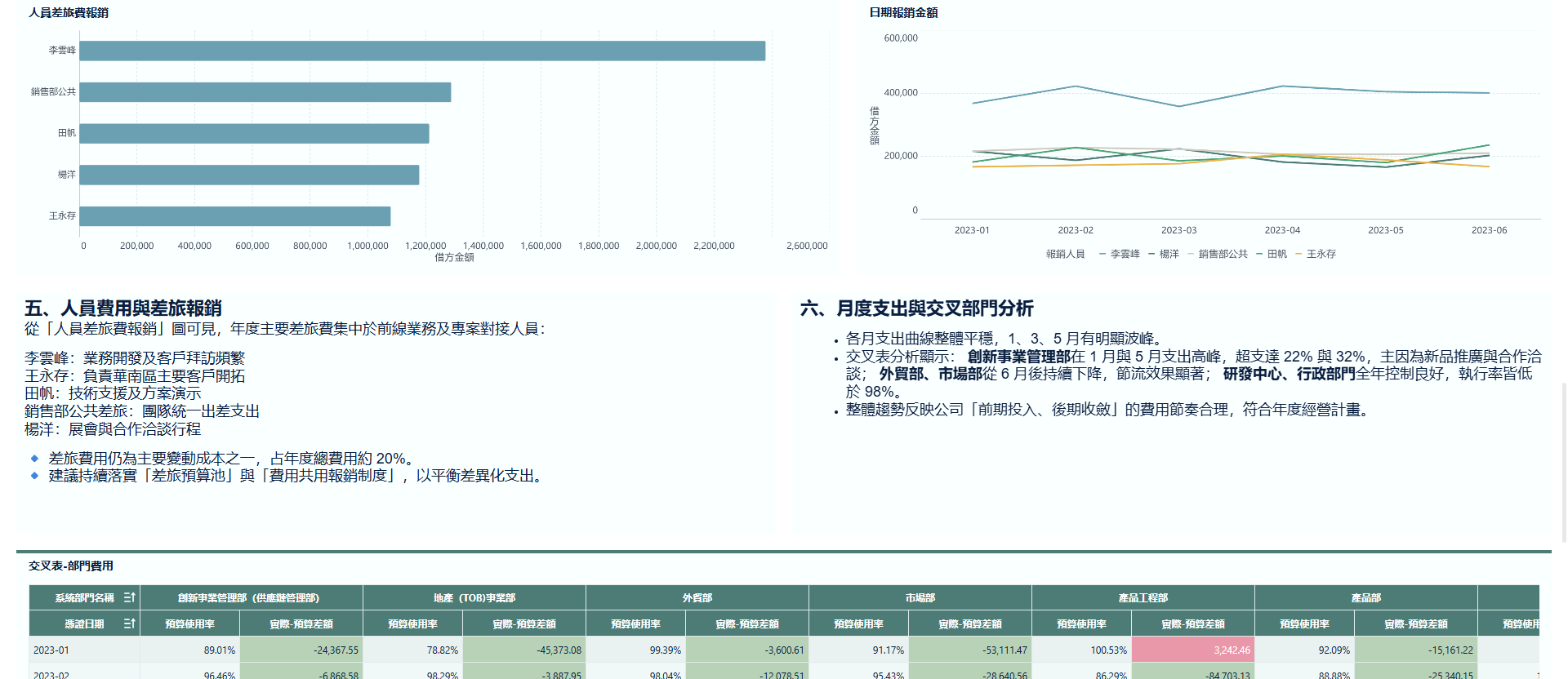Hide 王永存 line via legend entry

pos(1316,254)
